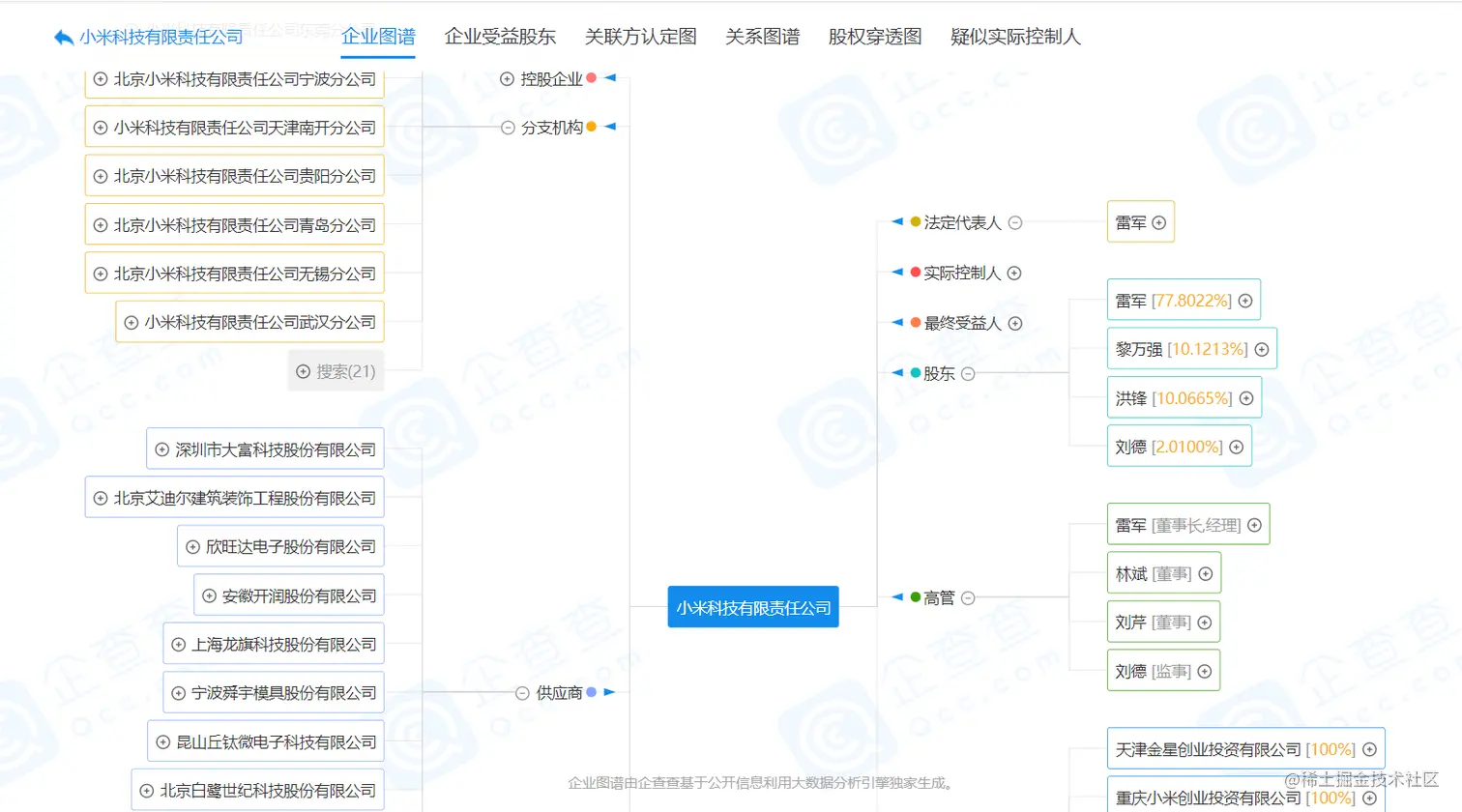This screenshot has height=812, width=1462.
Task: Expand plus icon on 宁波舜宇模具 node
Action: [x=179, y=693]
